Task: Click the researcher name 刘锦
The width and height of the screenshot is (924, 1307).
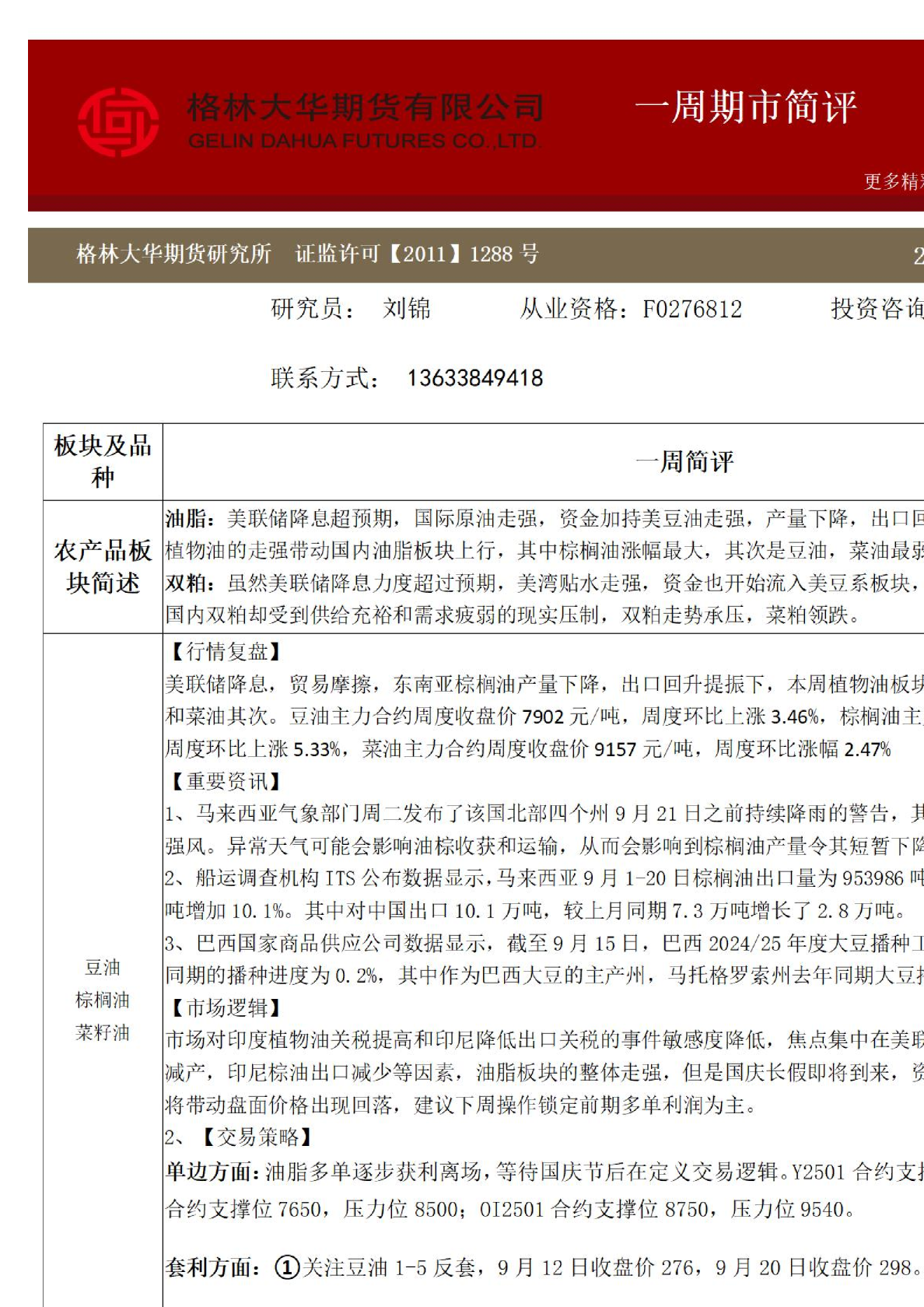Action: [406, 309]
